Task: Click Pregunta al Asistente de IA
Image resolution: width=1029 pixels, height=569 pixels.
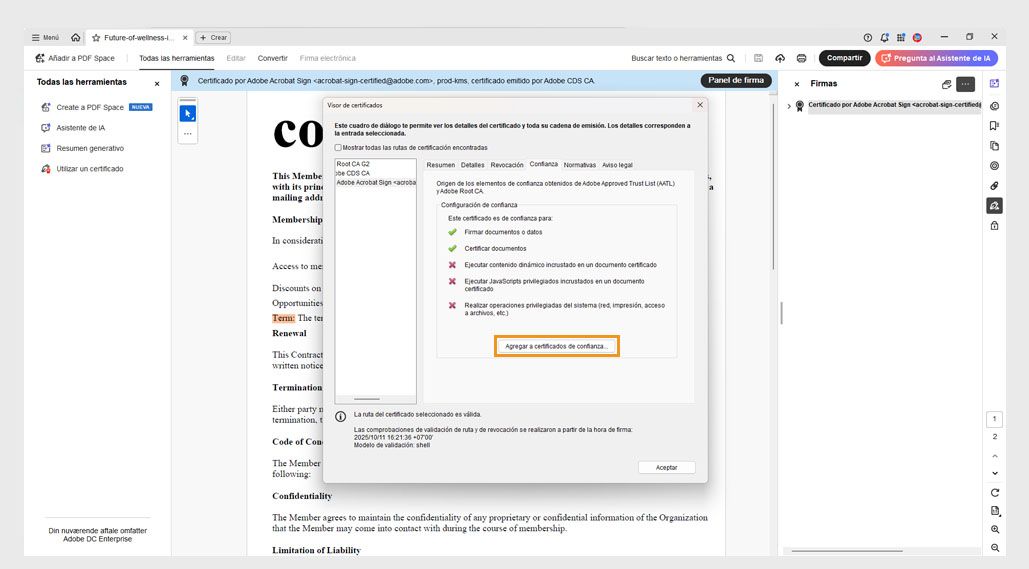Action: click(936, 58)
